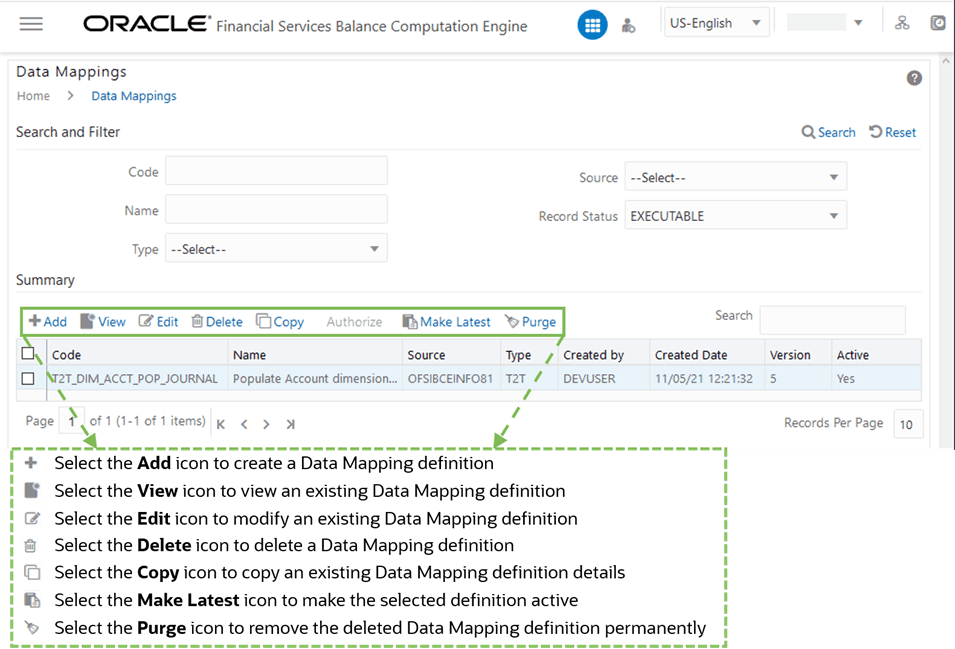Viewport: 955px width, 649px height.
Task: Click the vertical scrollbar up arrow
Action: 945,61
